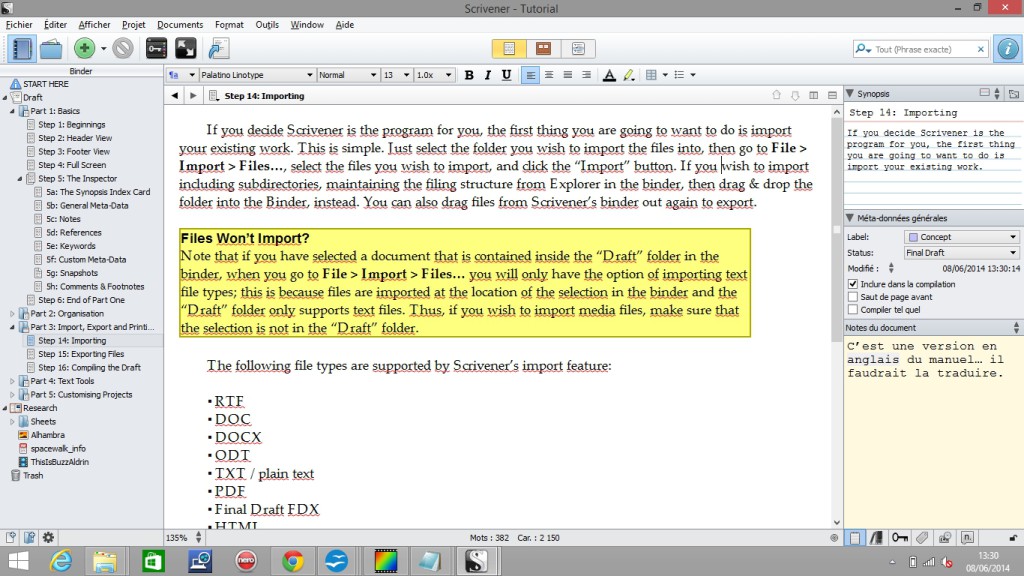Open the Fichier menu
The width and height of the screenshot is (1024, 576).
click(x=19, y=25)
